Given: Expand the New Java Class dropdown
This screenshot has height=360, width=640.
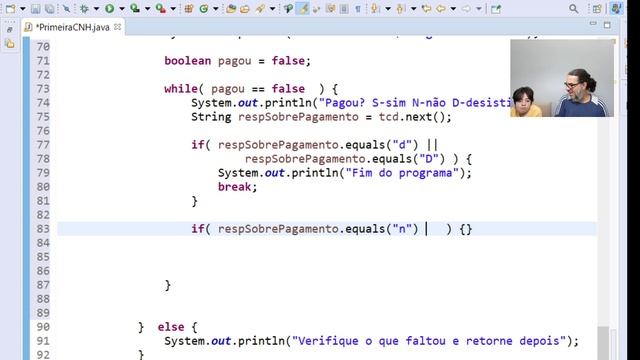Looking at the screenshot, I should click(216, 9).
